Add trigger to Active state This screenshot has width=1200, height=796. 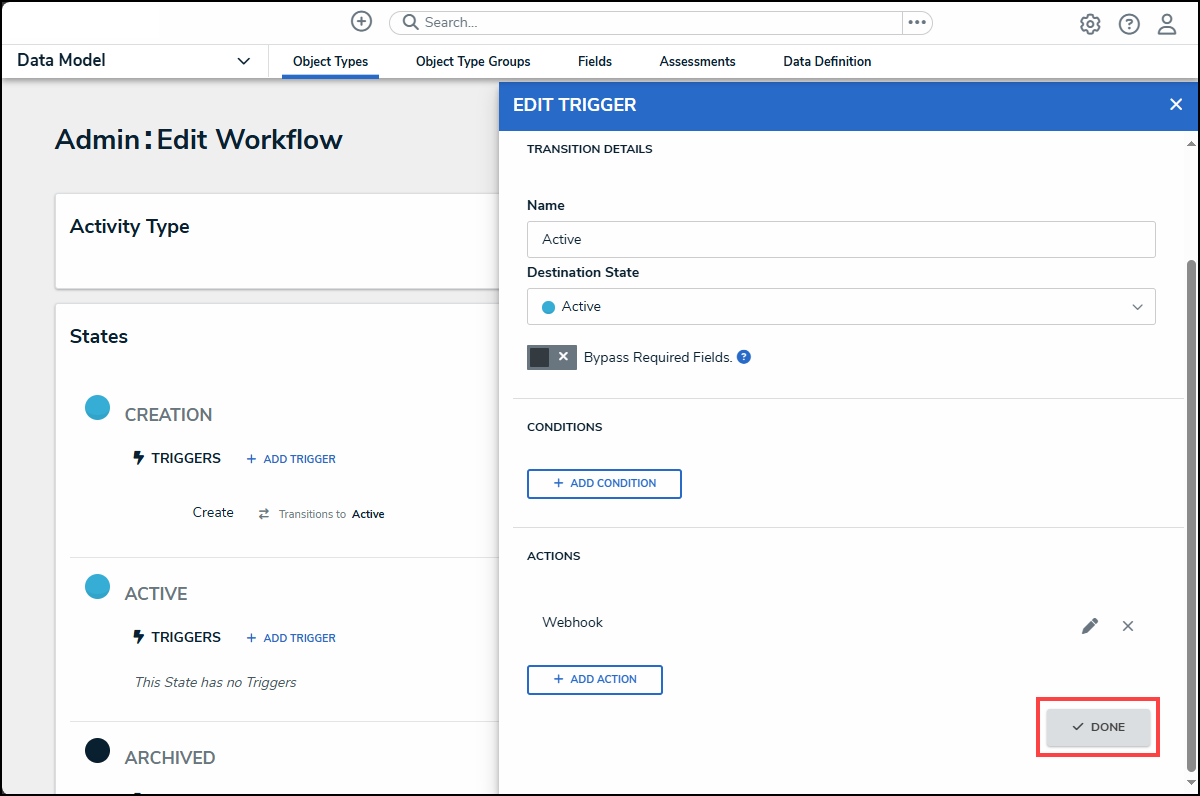[x=291, y=638]
